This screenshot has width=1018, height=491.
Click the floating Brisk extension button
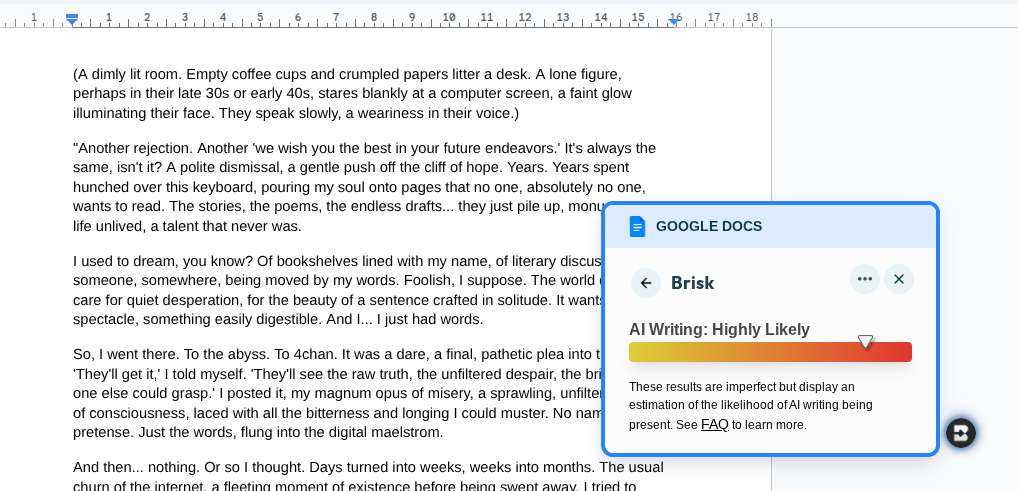tap(961, 433)
